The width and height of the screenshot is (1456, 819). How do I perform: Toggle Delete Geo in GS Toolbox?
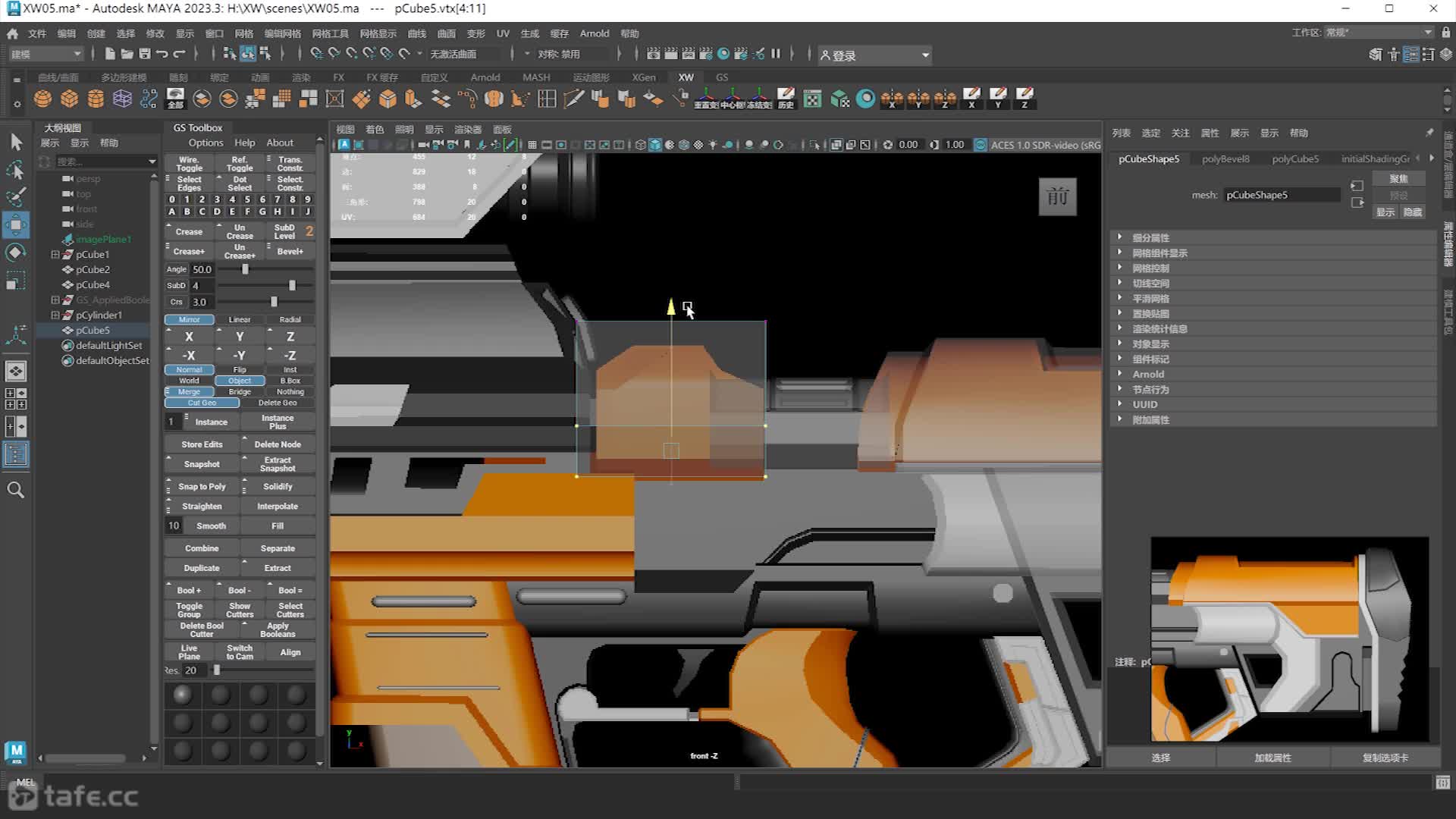click(278, 403)
